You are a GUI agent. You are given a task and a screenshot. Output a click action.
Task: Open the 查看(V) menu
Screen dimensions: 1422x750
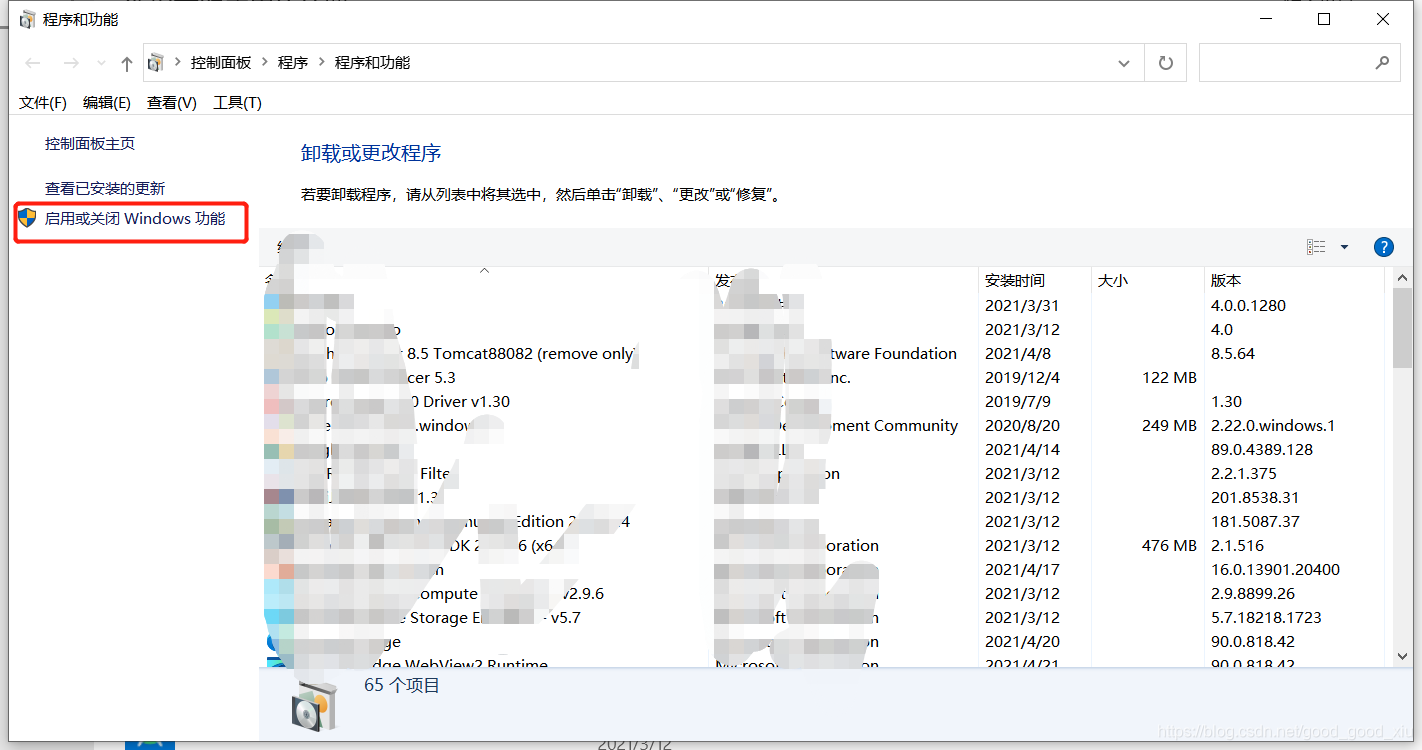172,103
